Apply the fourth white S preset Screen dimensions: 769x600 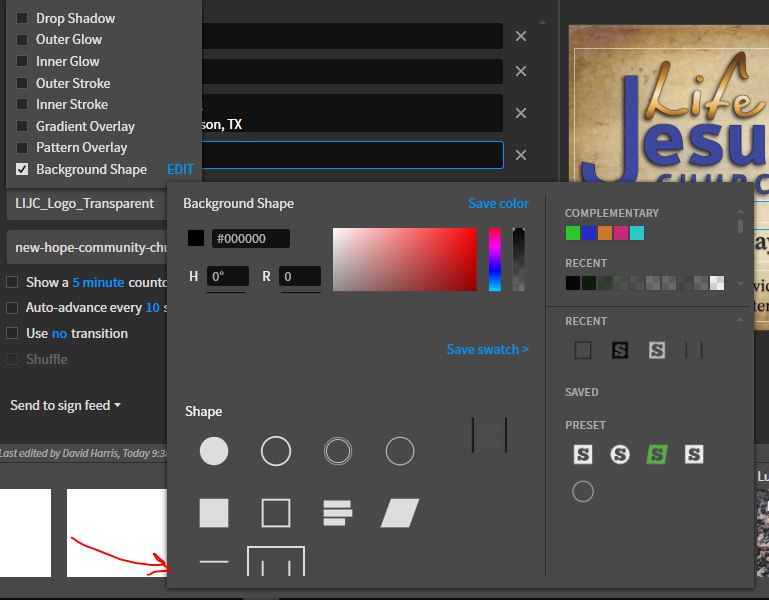click(694, 454)
